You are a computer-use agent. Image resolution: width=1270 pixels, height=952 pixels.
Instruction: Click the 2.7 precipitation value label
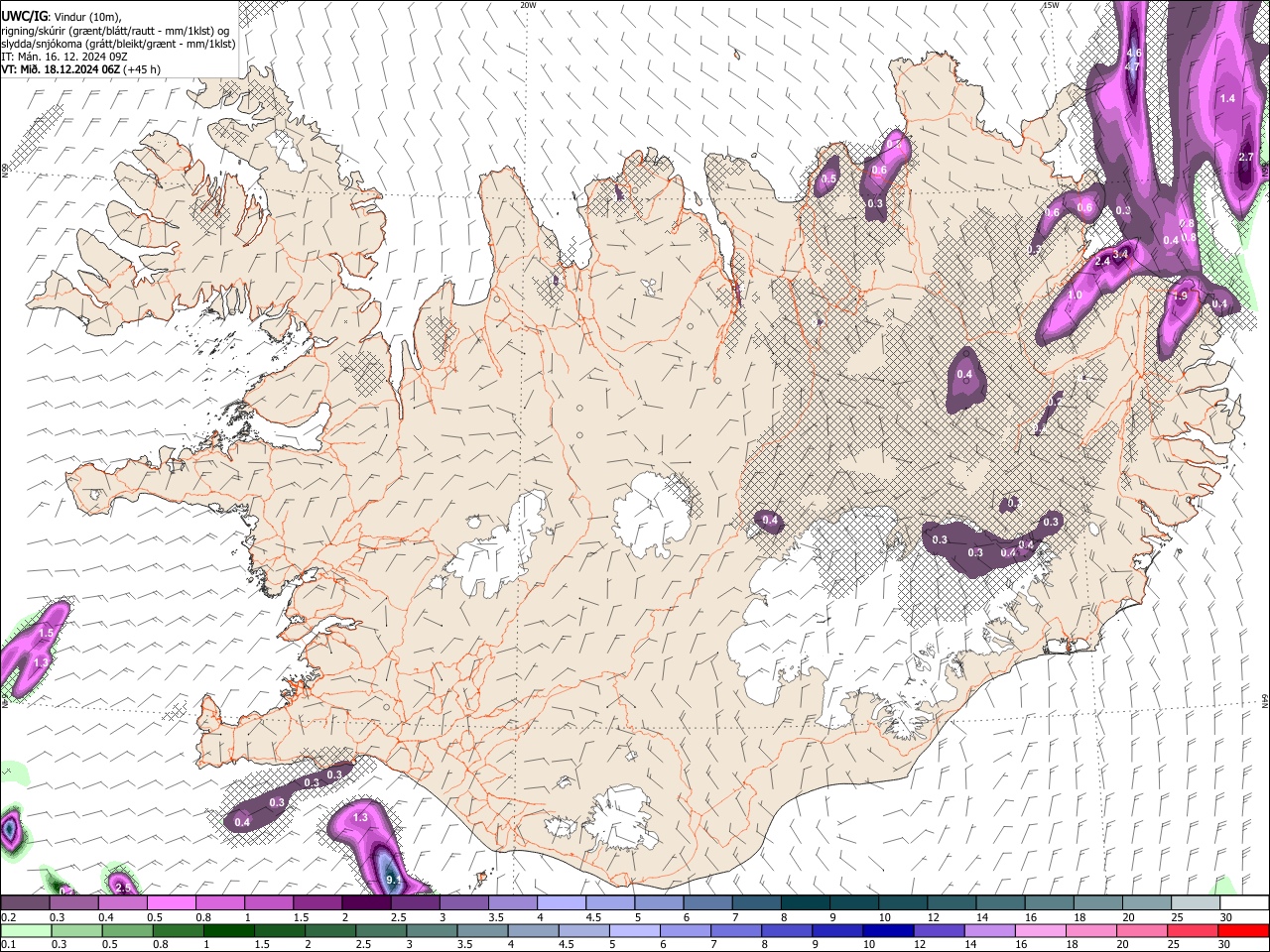coord(1248,158)
